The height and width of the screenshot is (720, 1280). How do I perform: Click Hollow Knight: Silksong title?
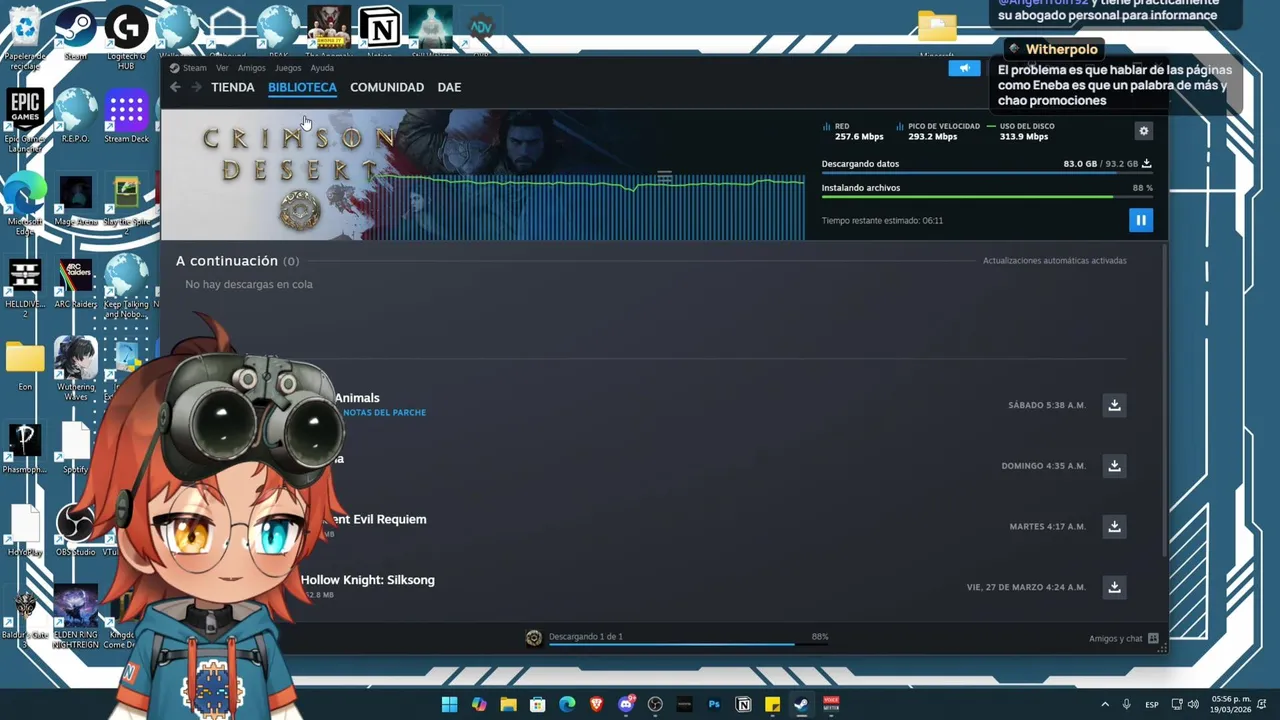click(x=367, y=580)
